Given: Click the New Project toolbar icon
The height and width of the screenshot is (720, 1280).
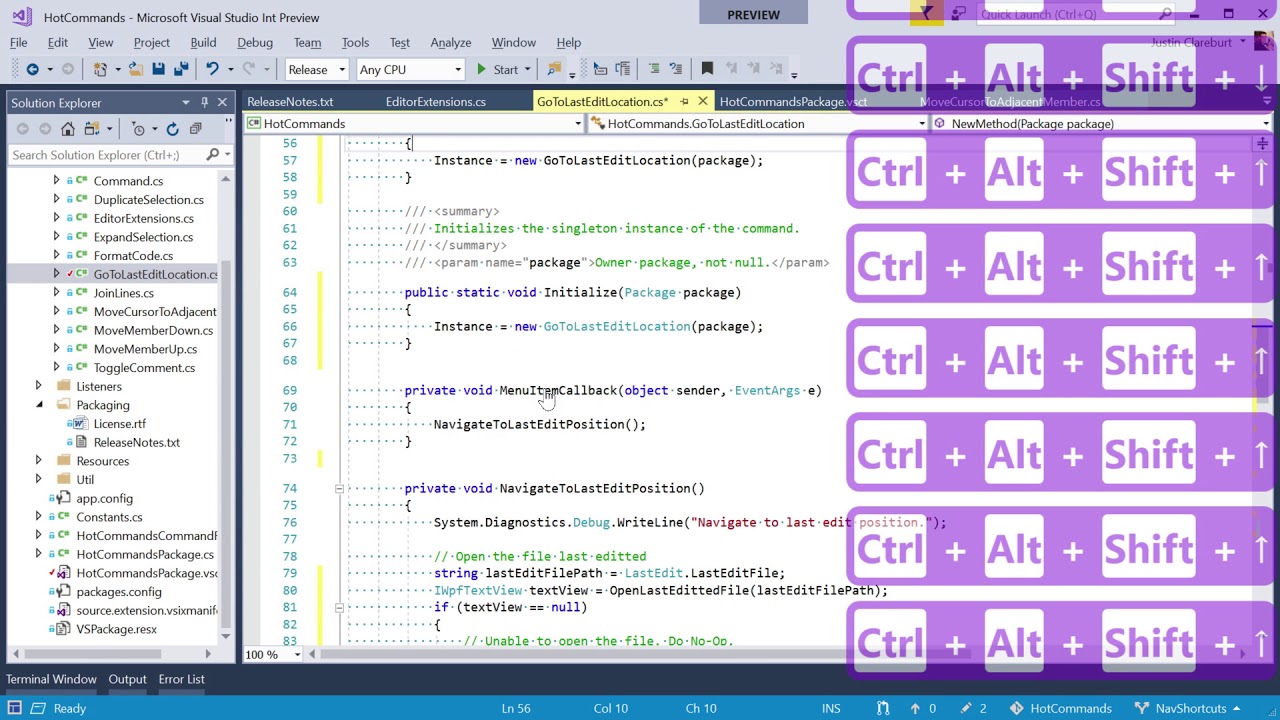Looking at the screenshot, I should (x=100, y=69).
